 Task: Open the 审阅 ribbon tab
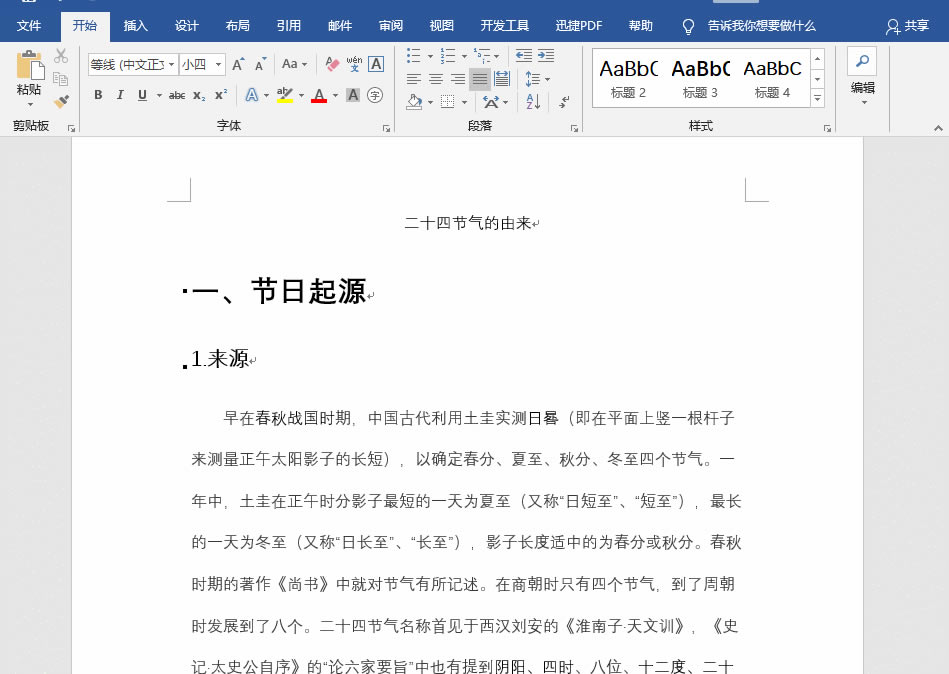[391, 26]
